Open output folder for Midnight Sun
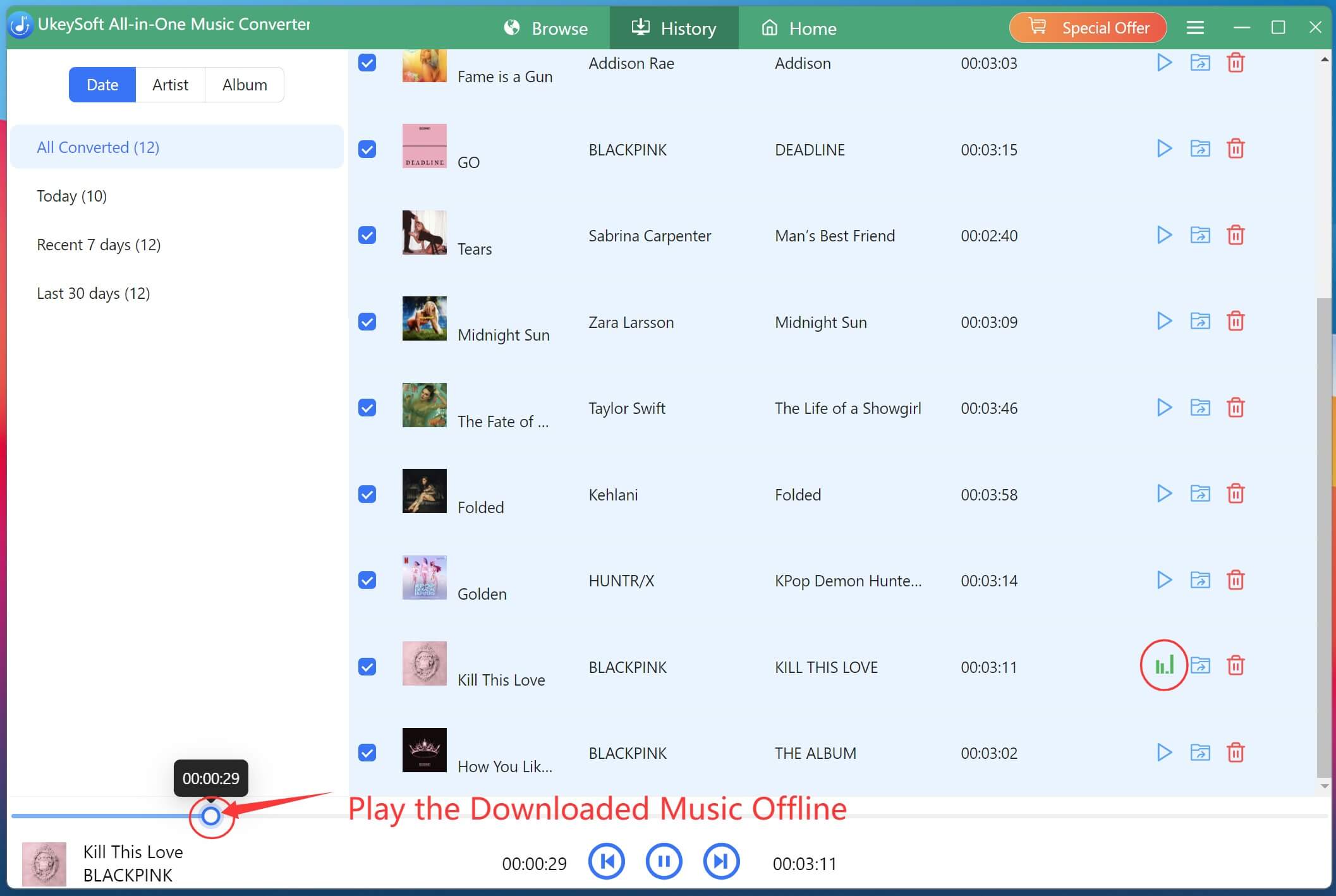This screenshot has height=896, width=1336. tap(1199, 321)
